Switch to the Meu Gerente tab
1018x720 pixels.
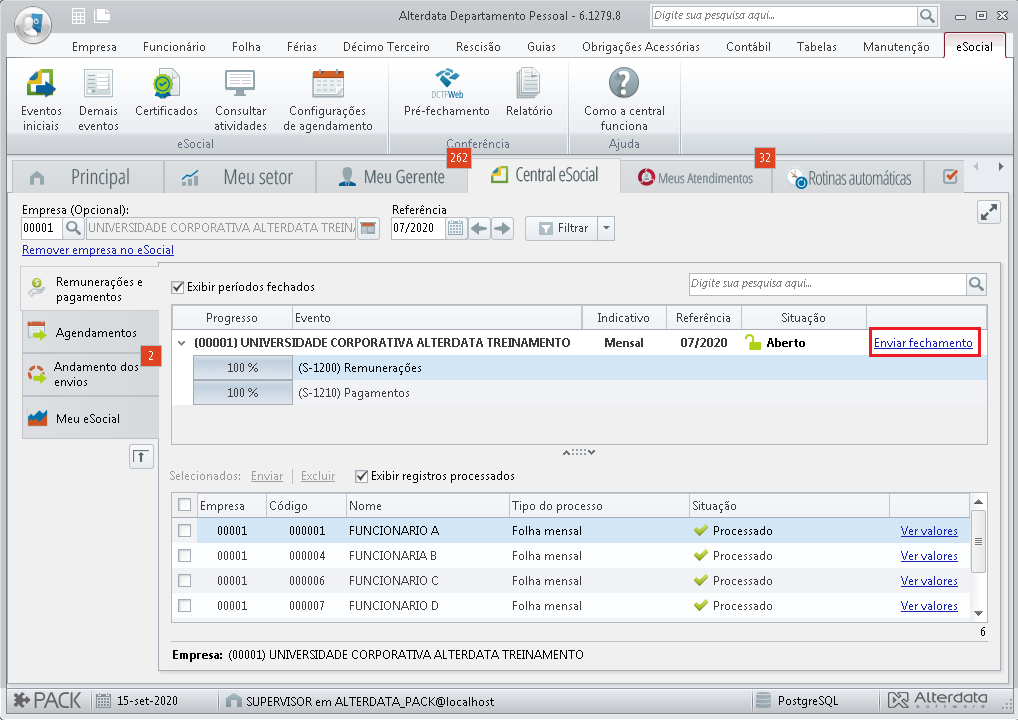point(391,177)
